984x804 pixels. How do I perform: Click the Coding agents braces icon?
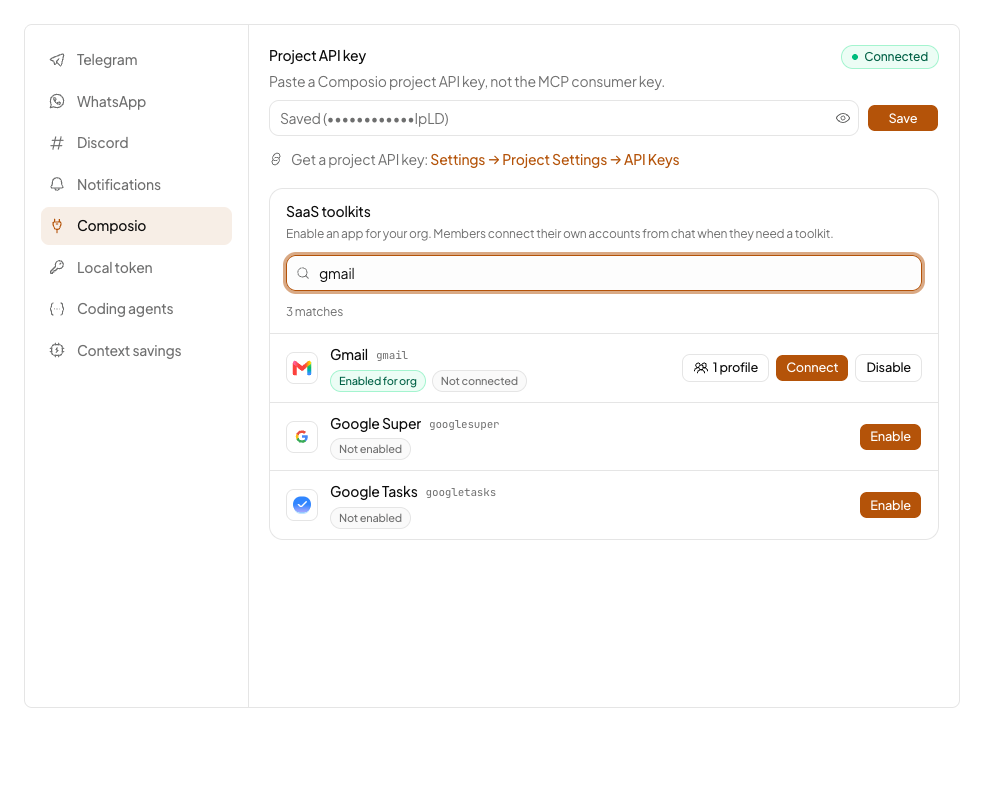pos(57,309)
